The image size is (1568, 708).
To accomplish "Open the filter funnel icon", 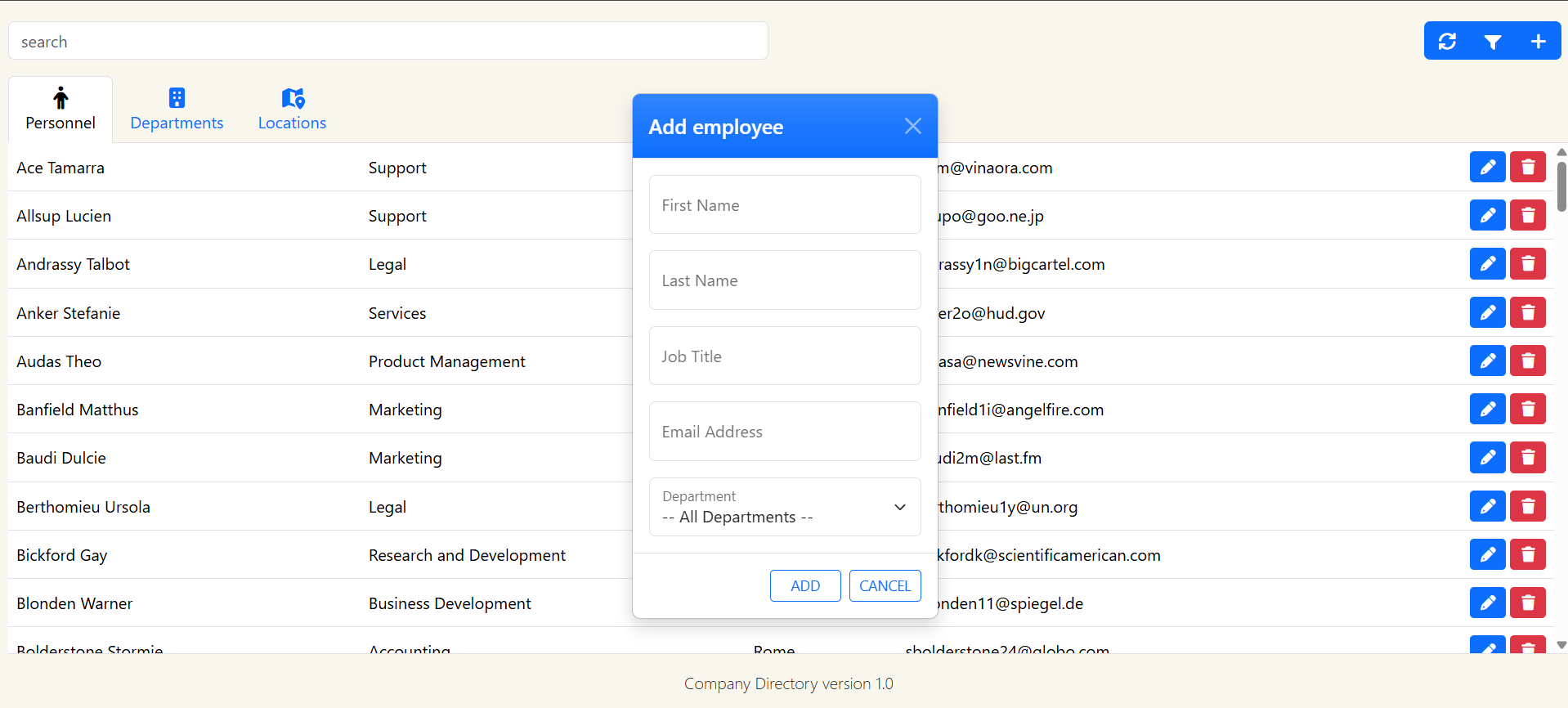I will (x=1492, y=41).
